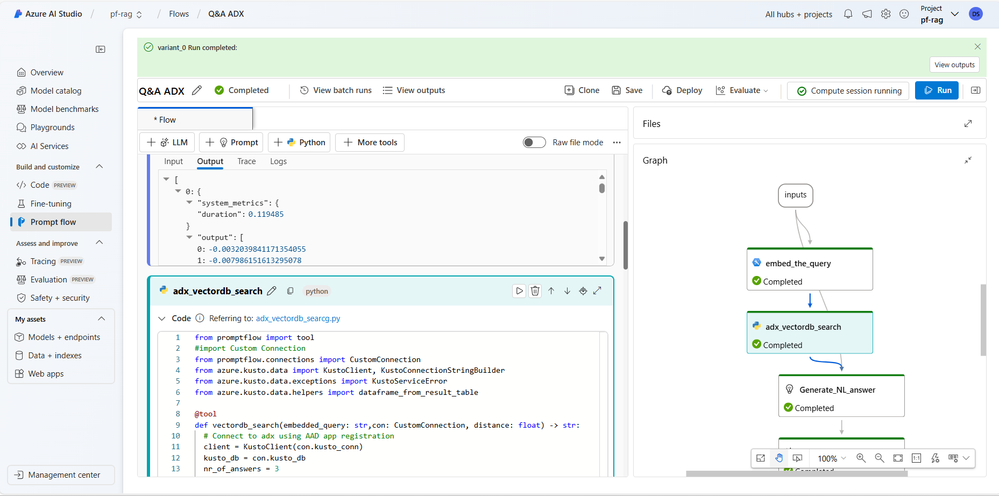Open the DS user account avatar
This screenshot has width=999, height=496.
click(975, 14)
